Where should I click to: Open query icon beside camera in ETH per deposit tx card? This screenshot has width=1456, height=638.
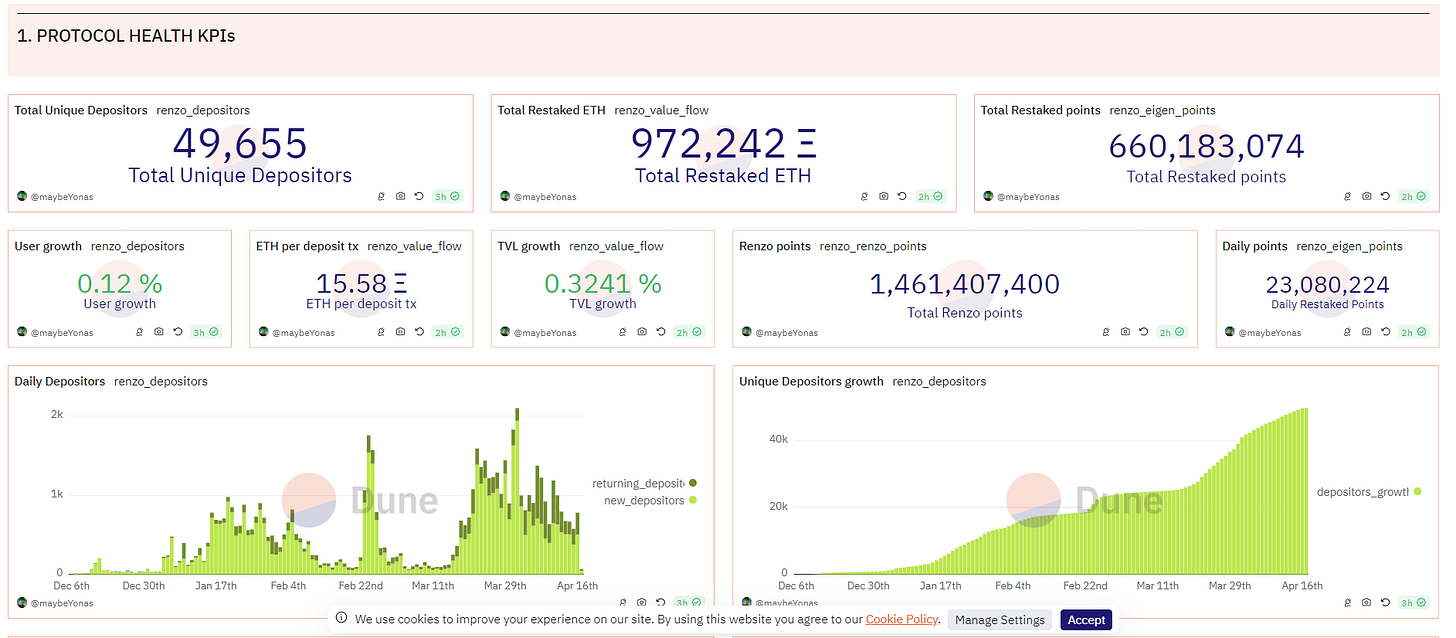pyautogui.click(x=381, y=332)
